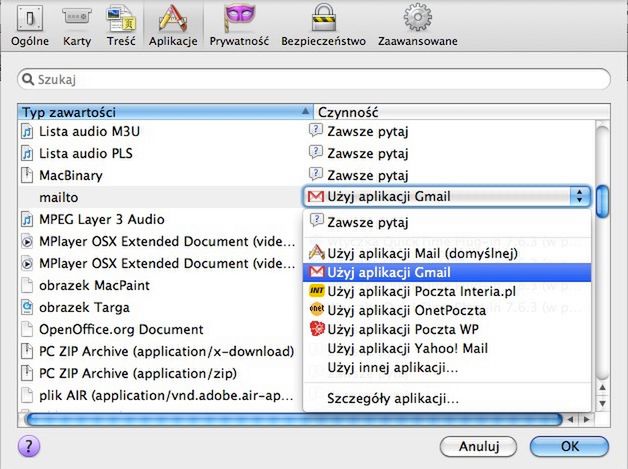Click the Interia INT icon in the menu
This screenshot has height=469, width=628.
tap(316, 291)
